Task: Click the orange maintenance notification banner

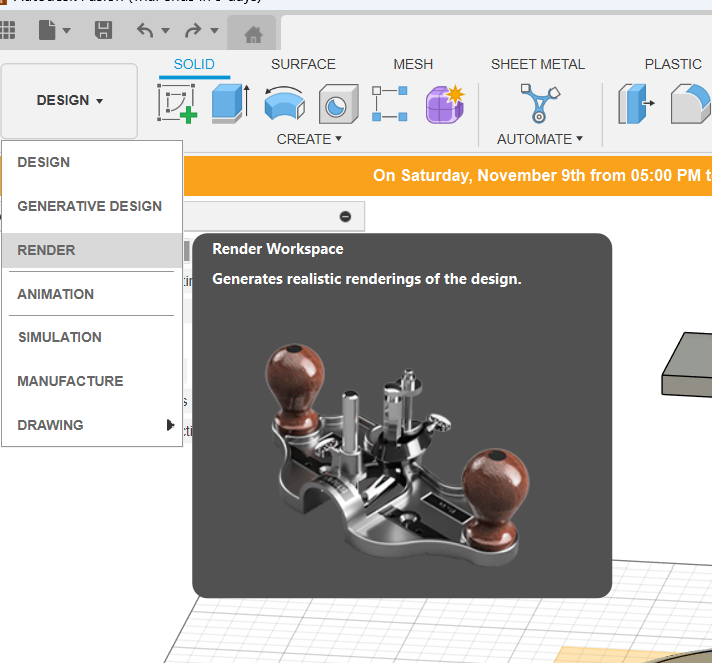Action: 448,176
